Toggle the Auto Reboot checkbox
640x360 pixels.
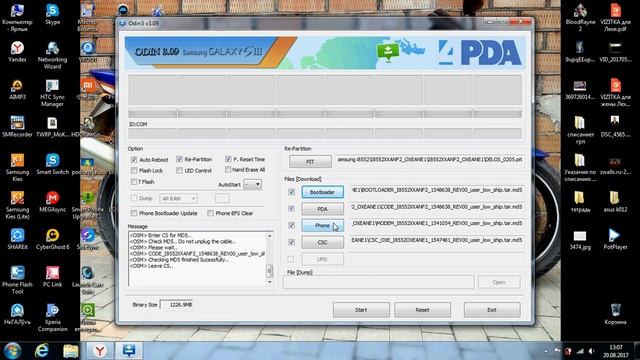coord(134,160)
